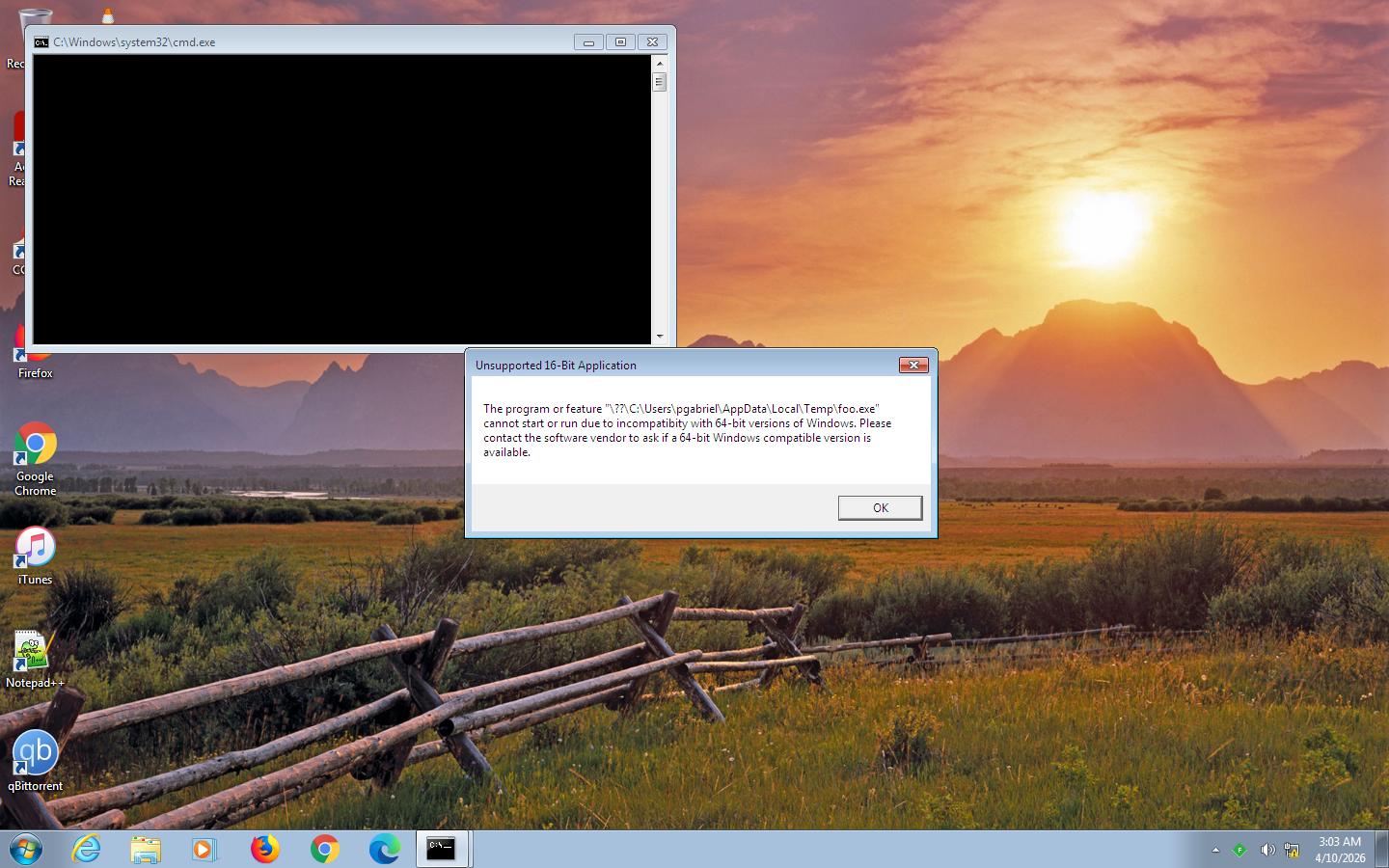This screenshot has width=1389, height=868.
Task: Expand hidden system tray icons arrow
Action: [x=1215, y=850]
